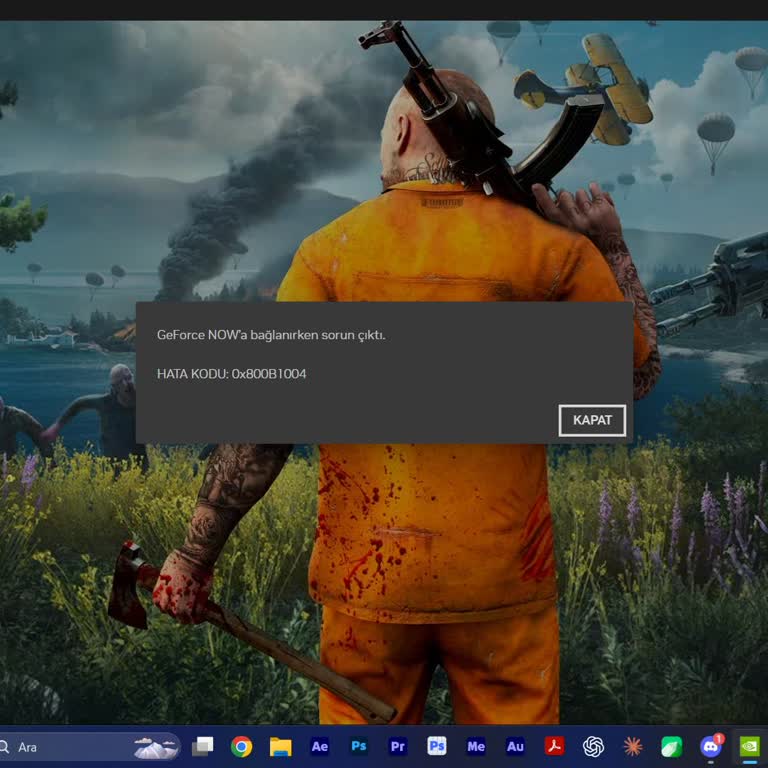768x768 pixels.
Task: Open the green leaf app on the taskbar
Action: point(672,746)
